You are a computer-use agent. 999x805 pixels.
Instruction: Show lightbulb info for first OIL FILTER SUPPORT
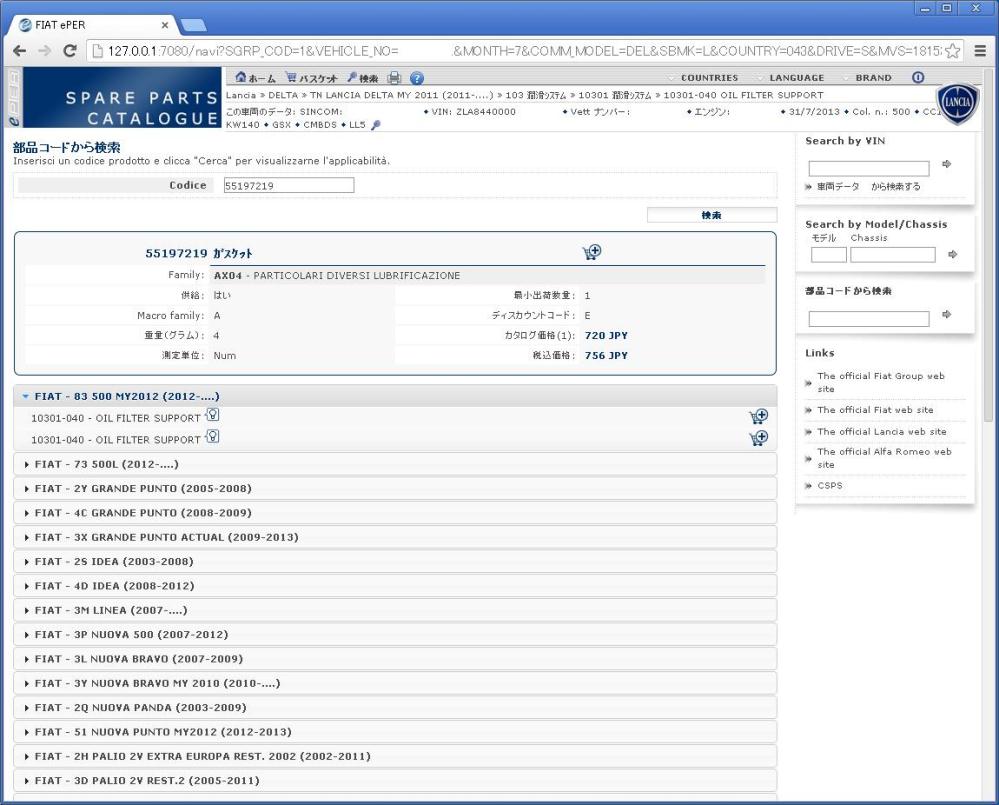213,415
